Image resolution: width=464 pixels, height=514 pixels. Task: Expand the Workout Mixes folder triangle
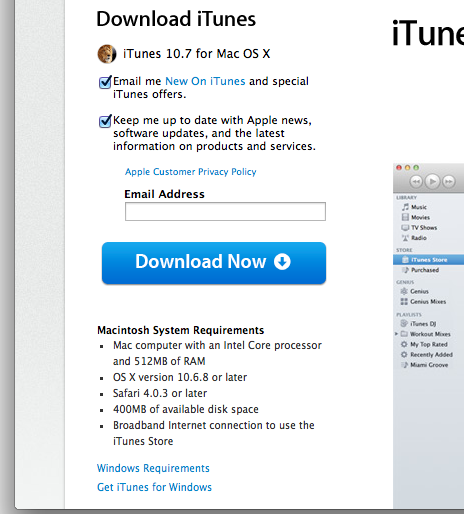[396, 334]
